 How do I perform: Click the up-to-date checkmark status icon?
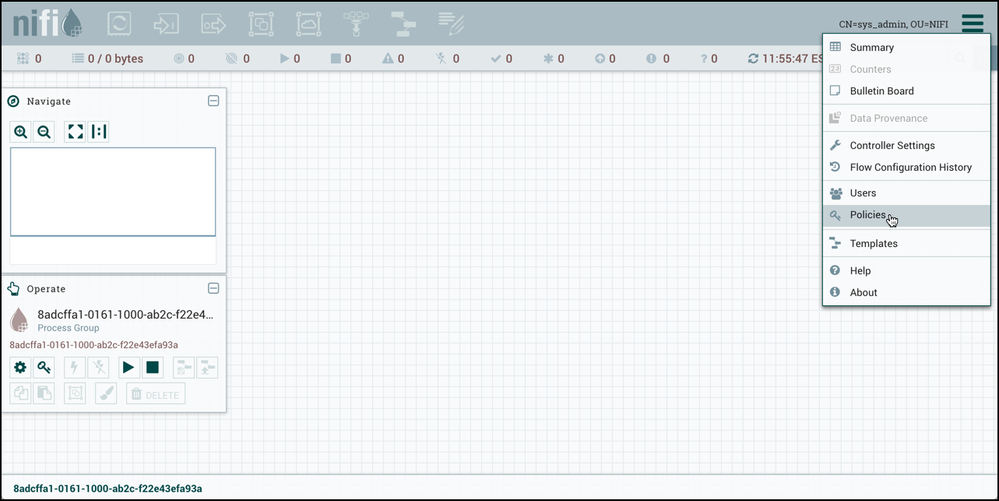[496, 59]
